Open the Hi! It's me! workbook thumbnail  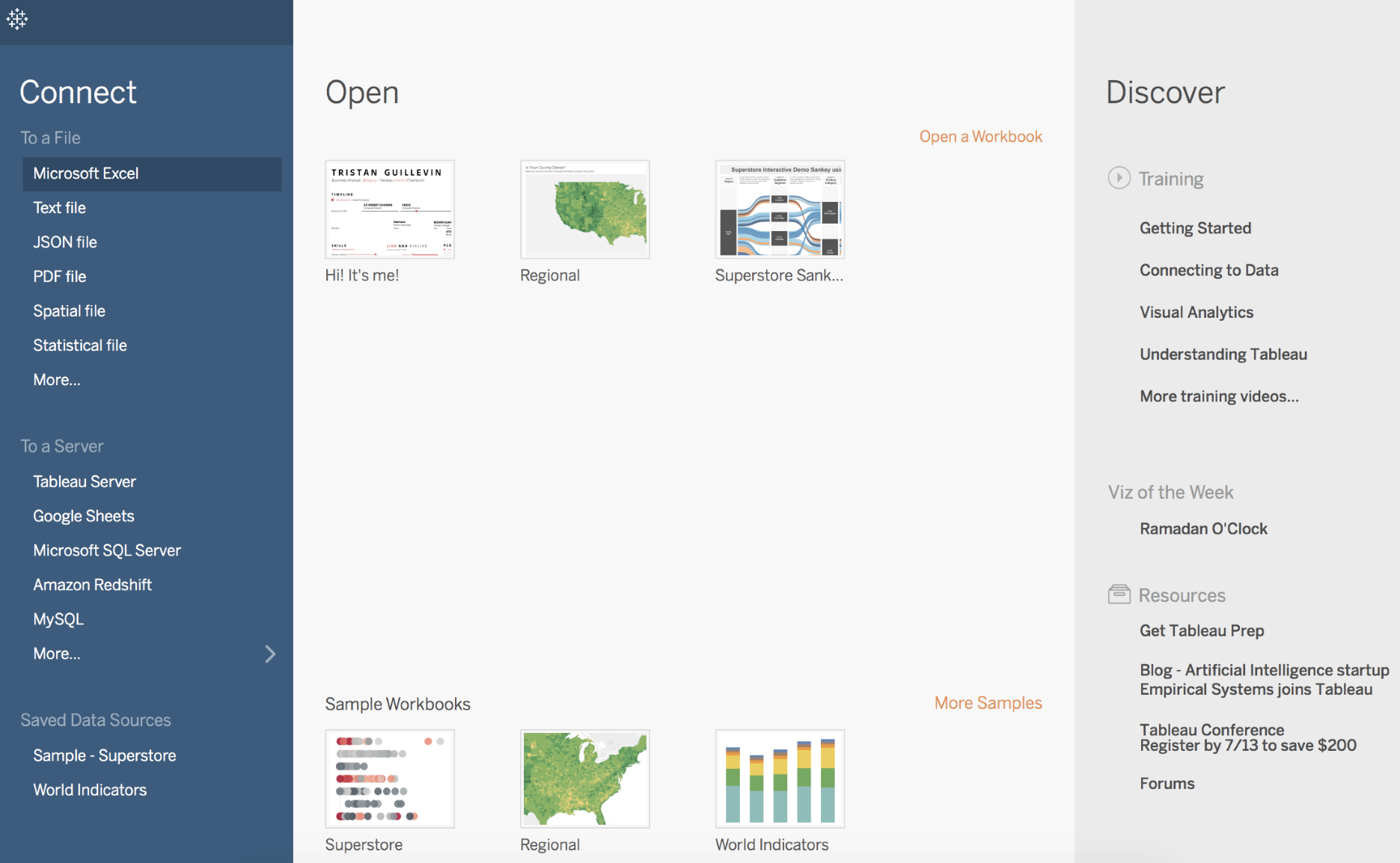pyautogui.click(x=390, y=209)
